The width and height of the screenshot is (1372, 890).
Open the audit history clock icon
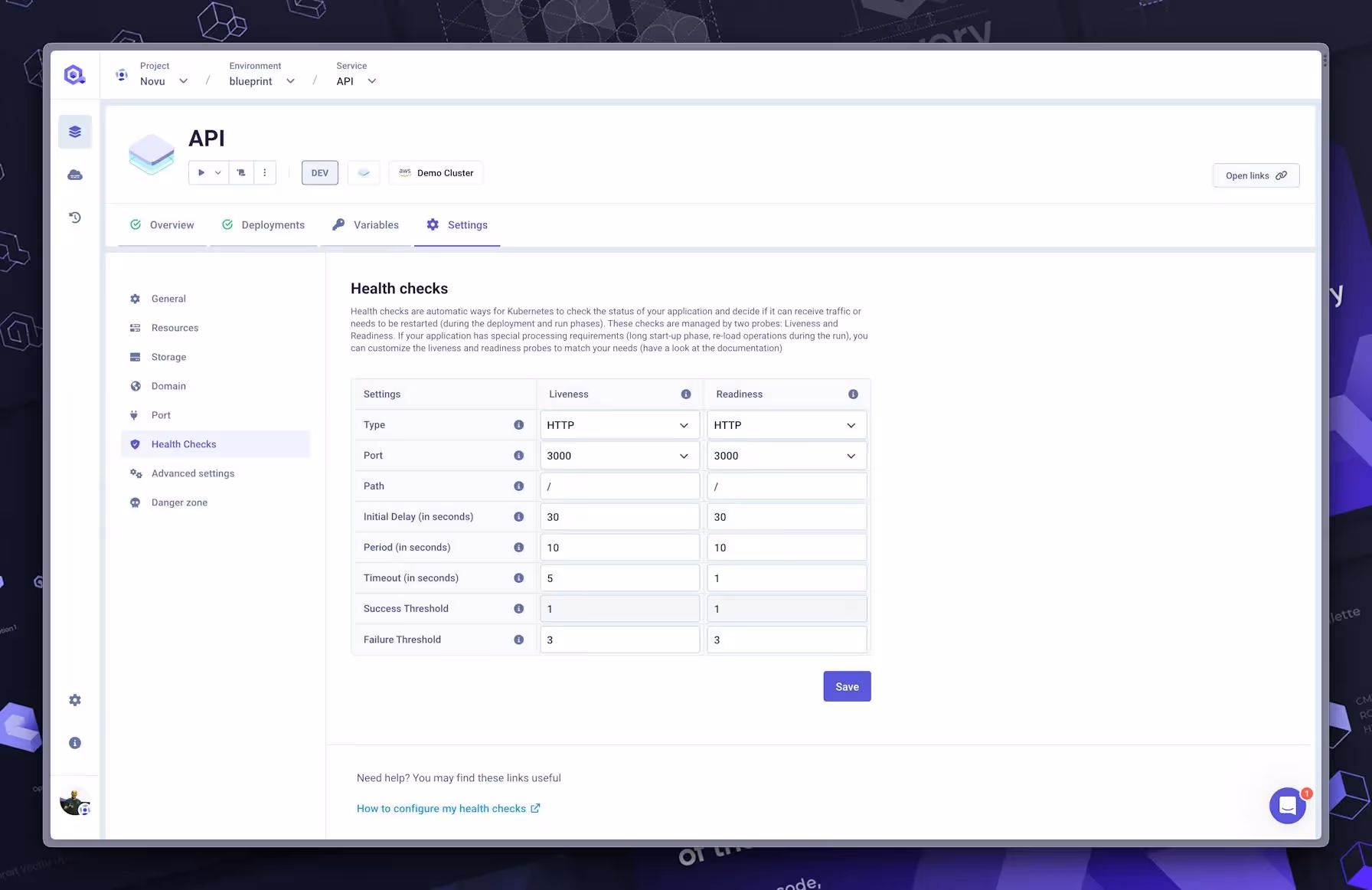point(74,217)
